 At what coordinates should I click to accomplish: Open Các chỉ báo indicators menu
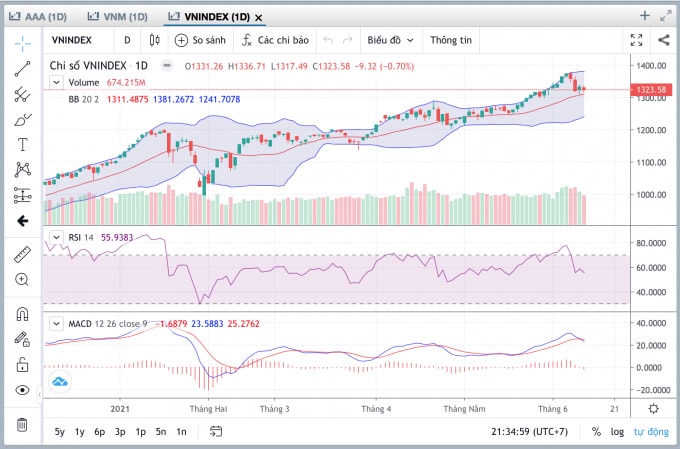pos(275,40)
